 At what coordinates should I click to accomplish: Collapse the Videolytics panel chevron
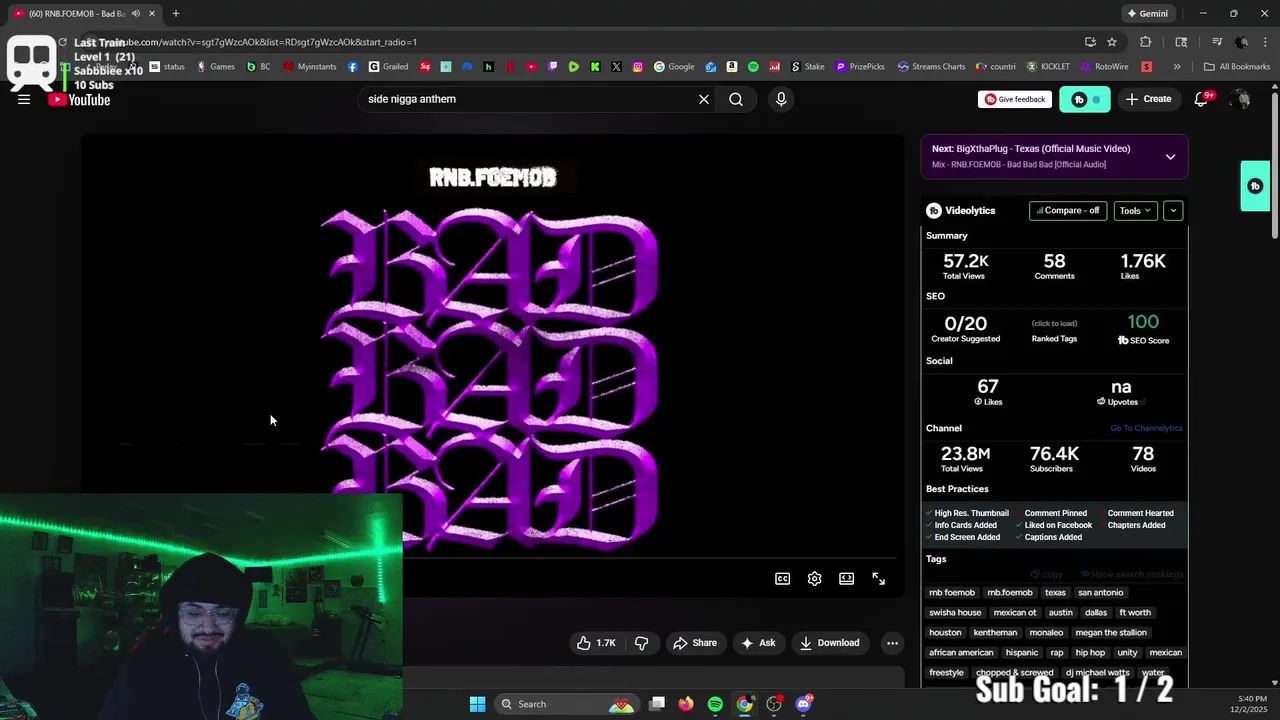coord(1173,210)
